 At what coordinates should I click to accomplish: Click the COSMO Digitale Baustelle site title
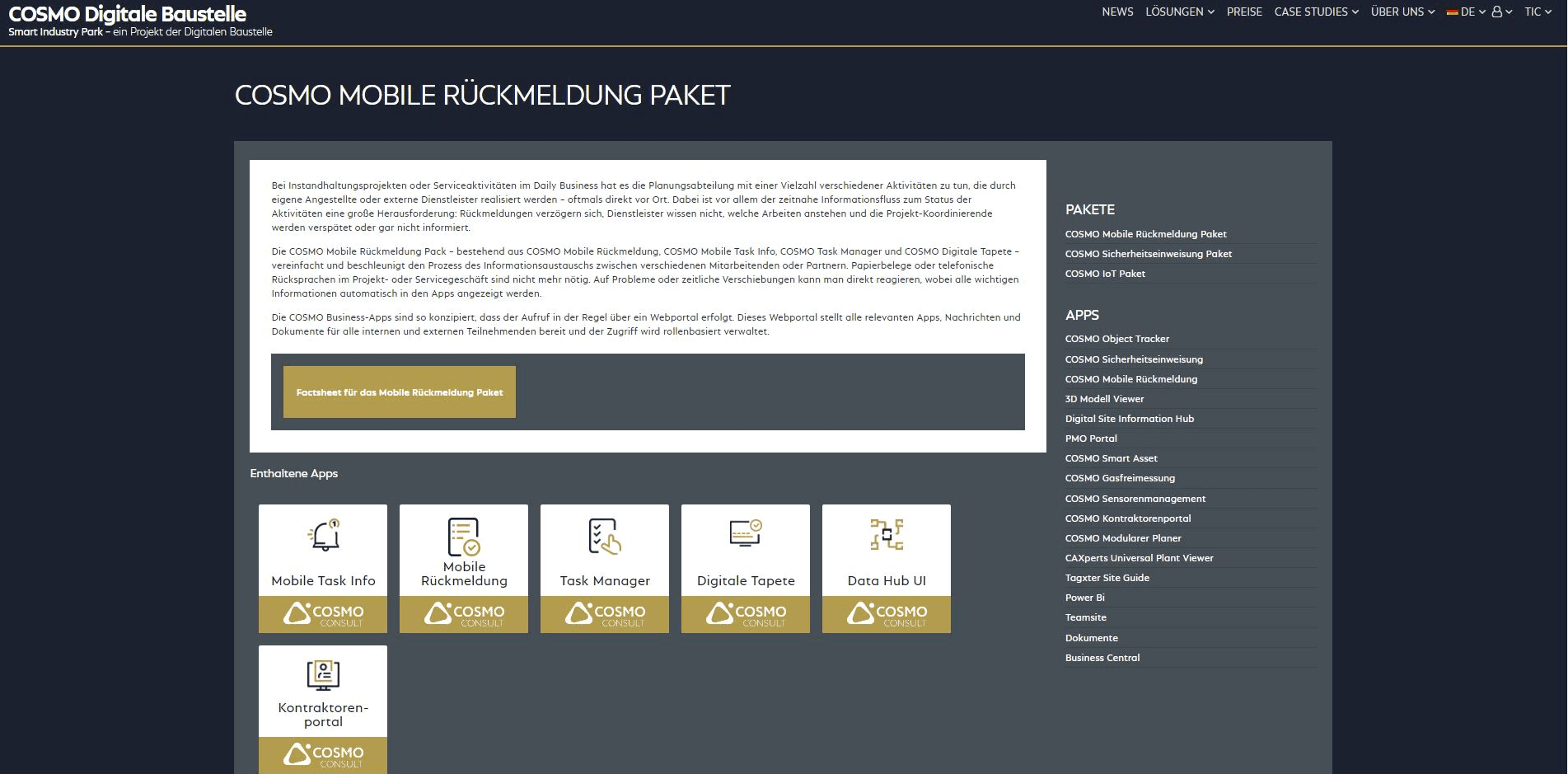pos(128,14)
